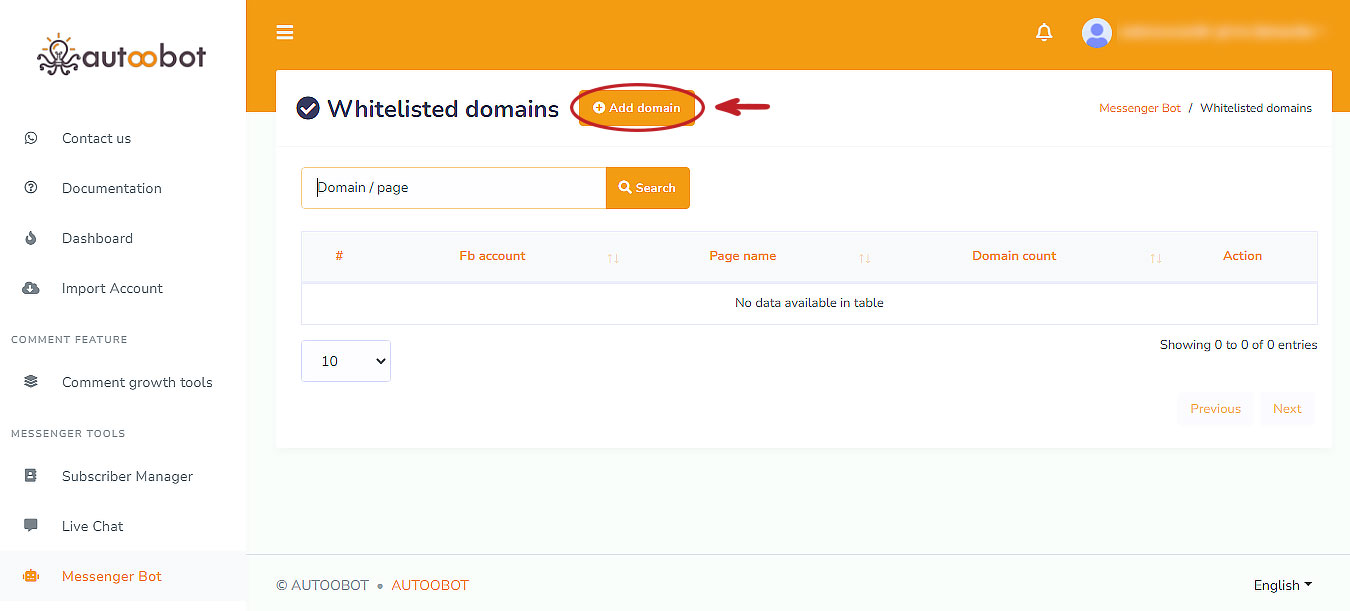Click the user profile avatar

click(x=1097, y=33)
